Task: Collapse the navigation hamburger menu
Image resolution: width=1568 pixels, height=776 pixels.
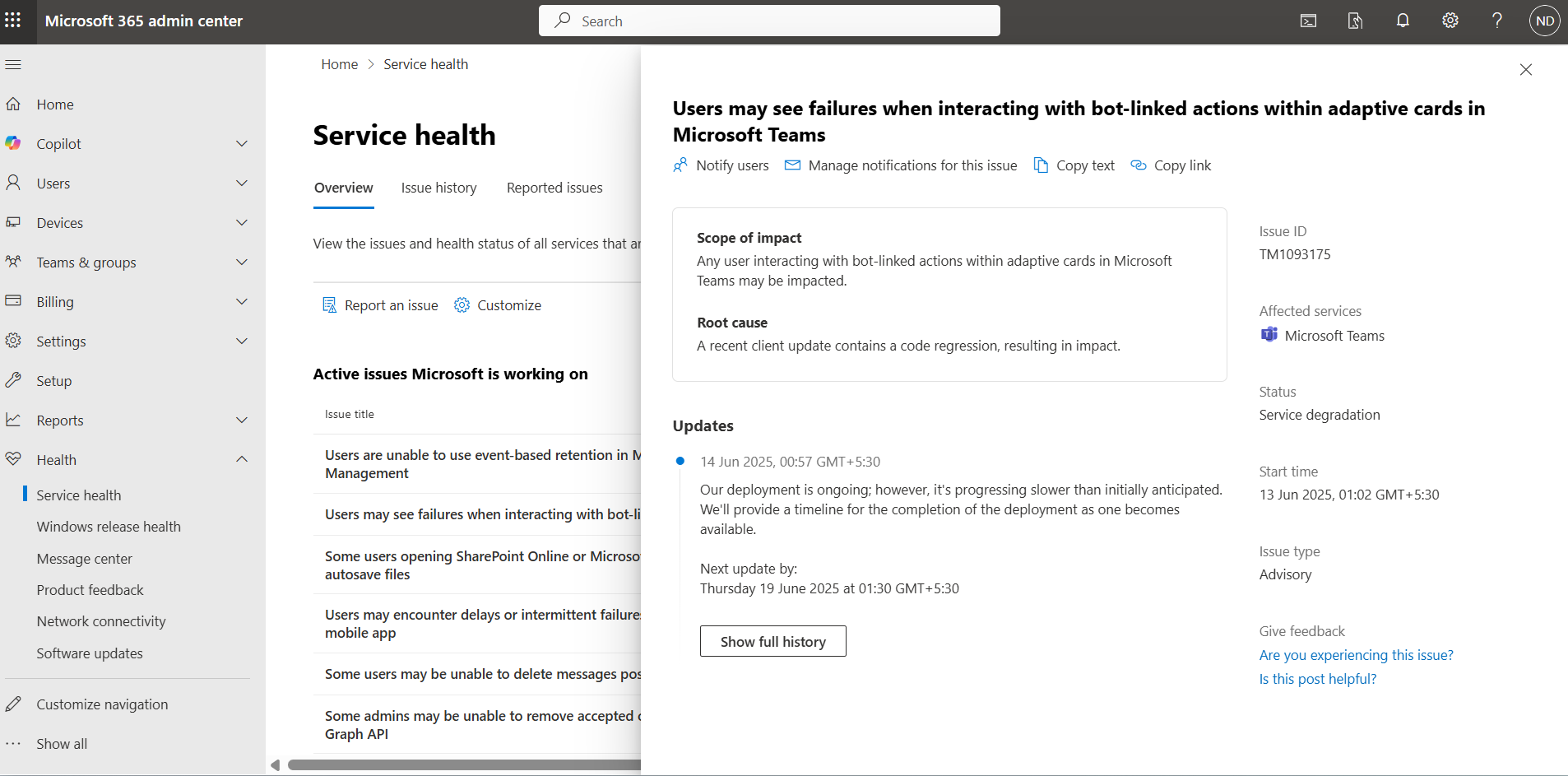Action: [13, 64]
